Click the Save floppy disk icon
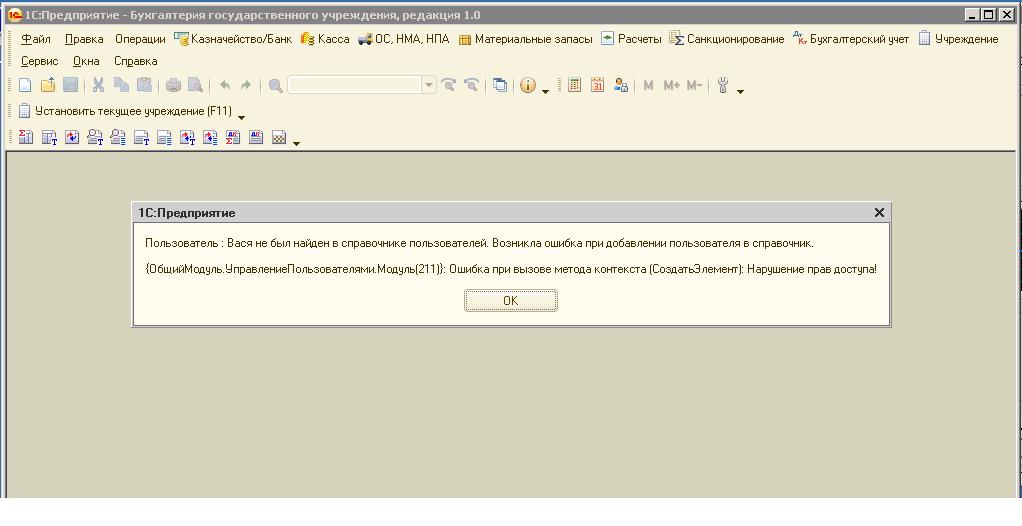Screen dimensions: 1022x526 tap(70, 85)
